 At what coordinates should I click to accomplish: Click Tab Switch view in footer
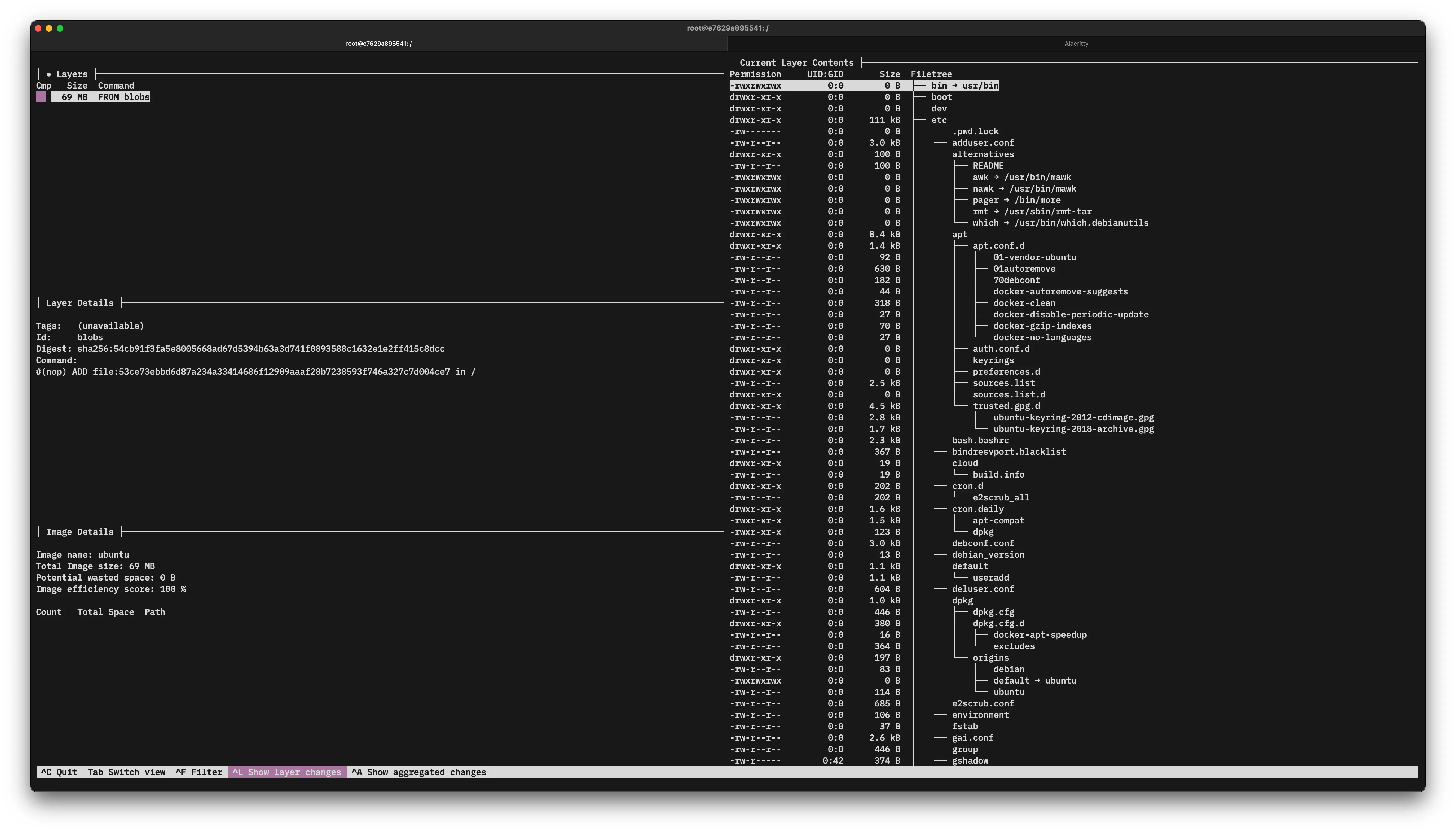pos(126,772)
